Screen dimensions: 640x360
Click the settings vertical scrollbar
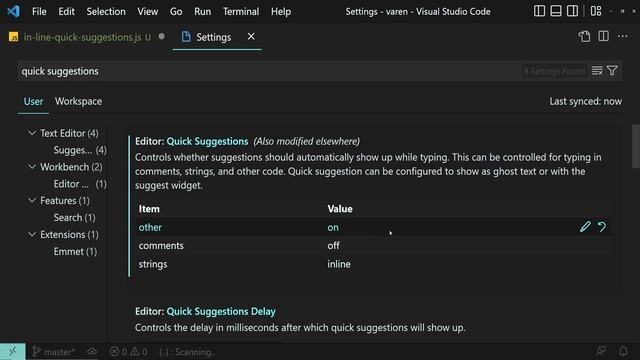(636, 146)
